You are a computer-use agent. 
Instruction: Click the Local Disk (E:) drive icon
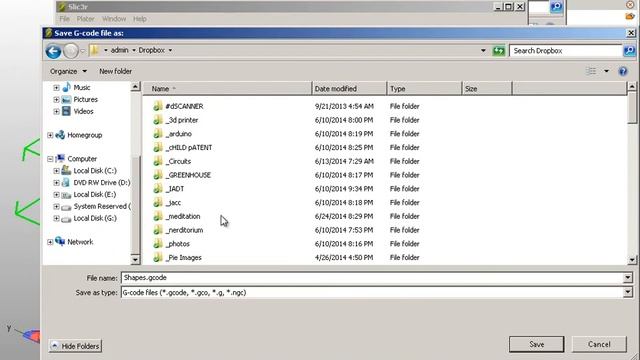click(x=66, y=195)
